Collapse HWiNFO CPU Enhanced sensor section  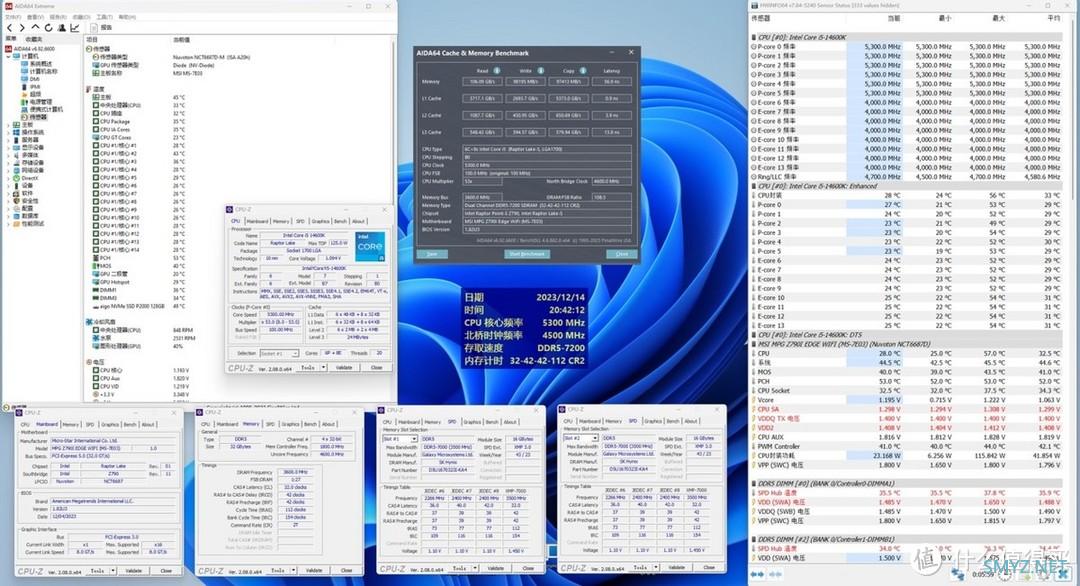tap(754, 186)
